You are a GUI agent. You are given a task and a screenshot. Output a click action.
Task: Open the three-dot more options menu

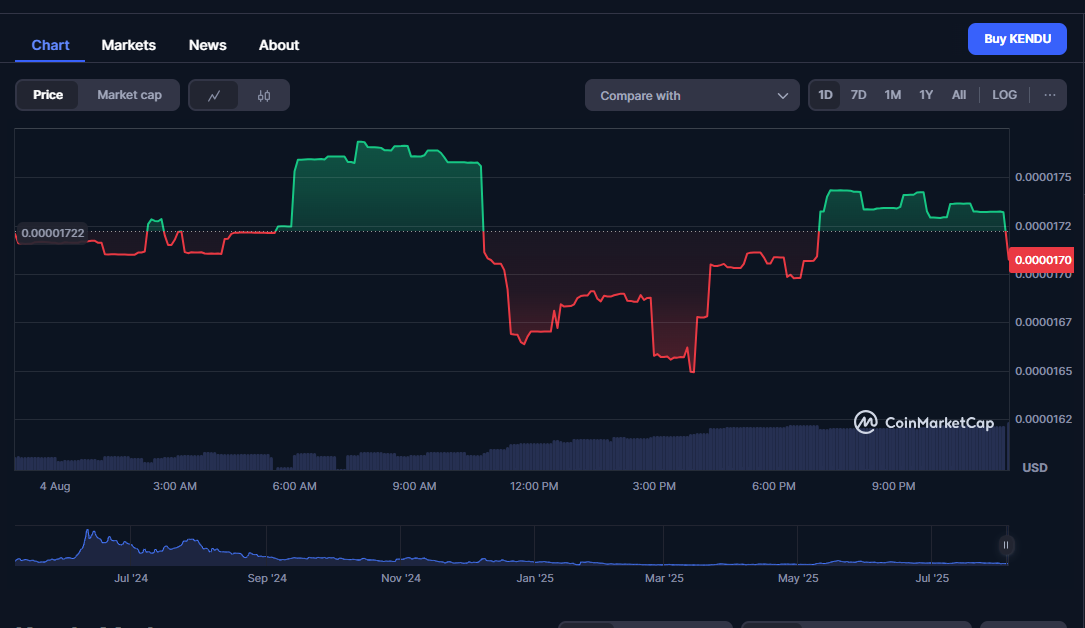1049,95
